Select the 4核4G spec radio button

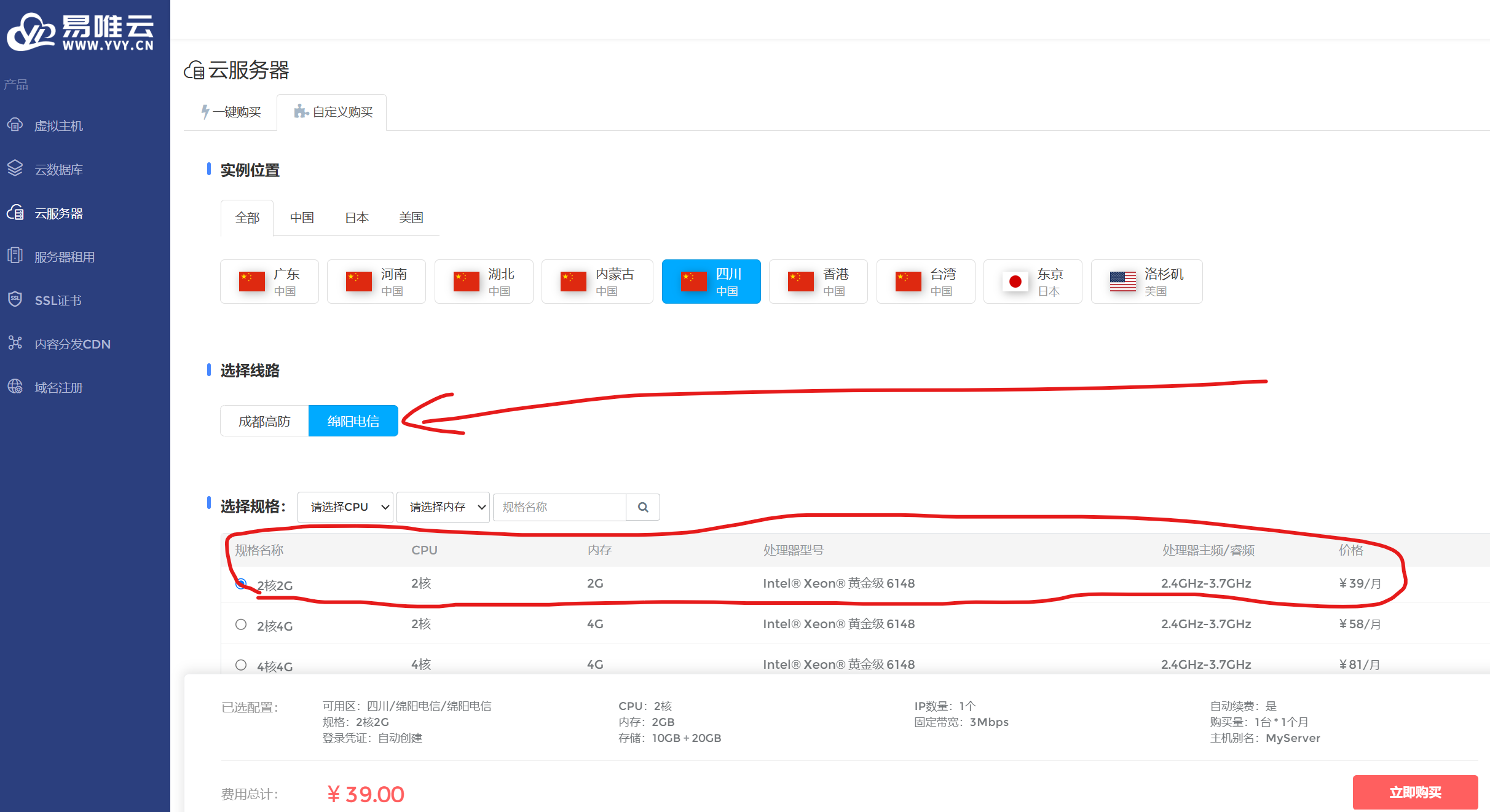[x=241, y=665]
